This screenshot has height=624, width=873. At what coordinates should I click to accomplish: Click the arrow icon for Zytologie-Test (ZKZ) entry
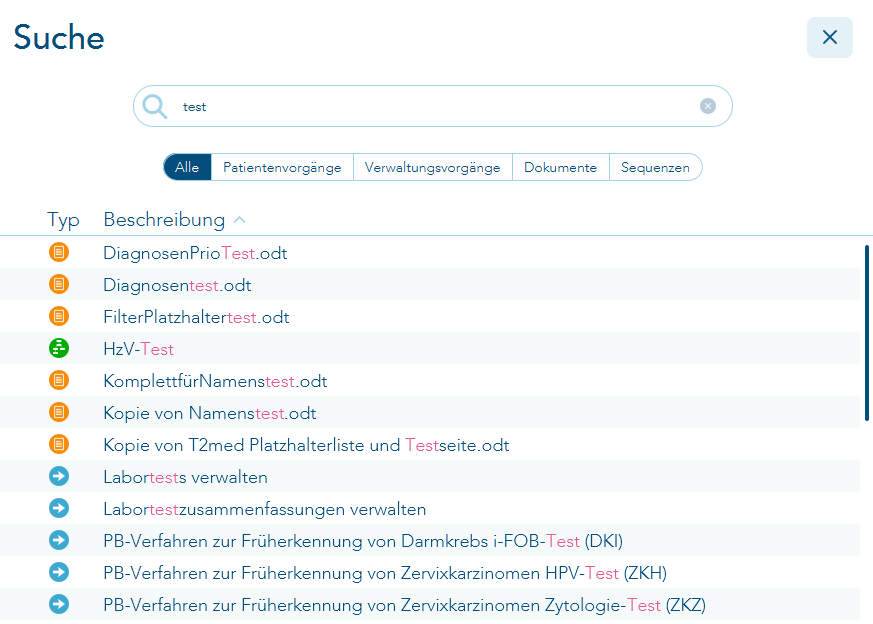(x=59, y=605)
